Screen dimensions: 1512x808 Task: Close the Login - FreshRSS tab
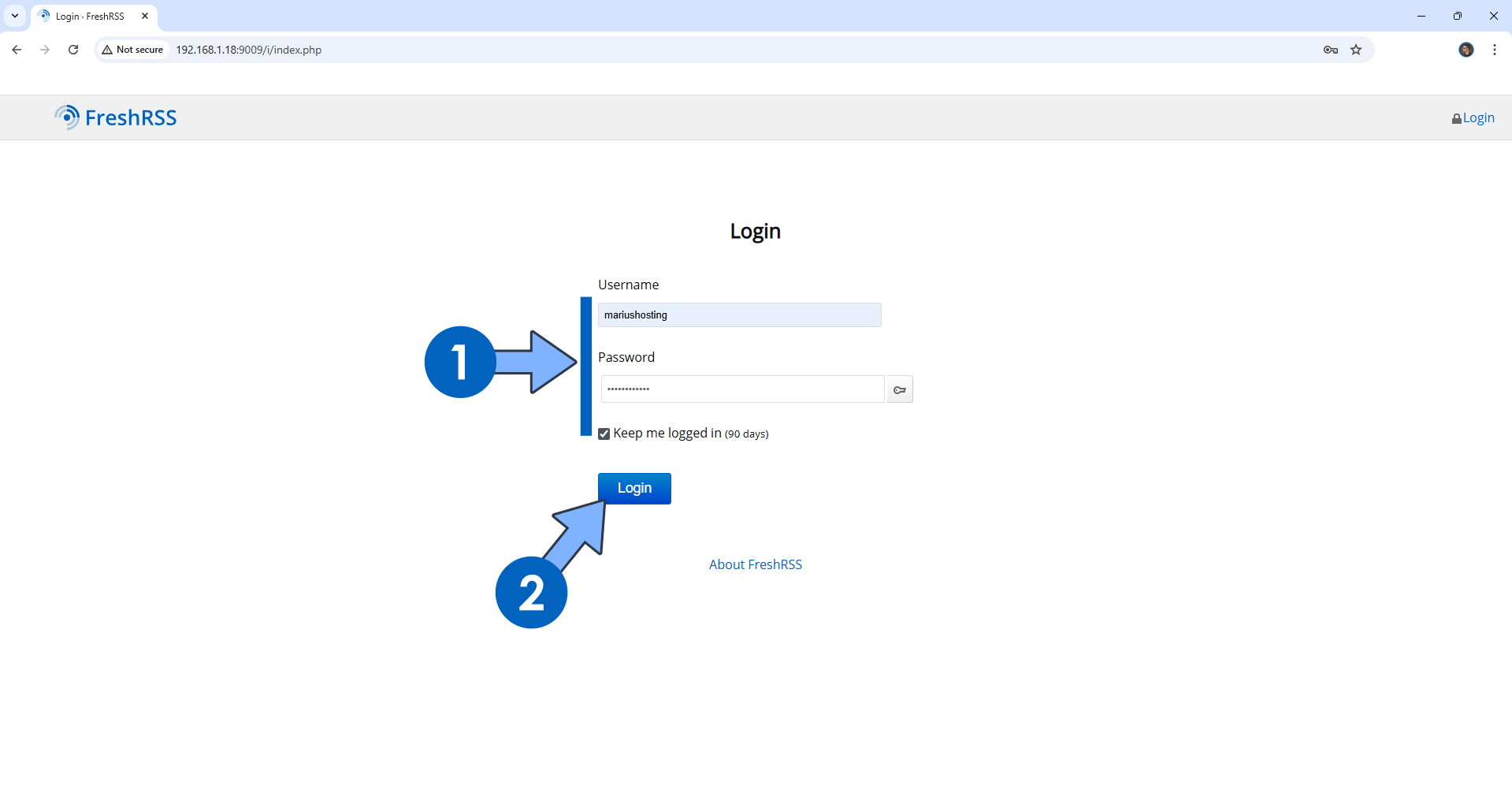click(145, 16)
